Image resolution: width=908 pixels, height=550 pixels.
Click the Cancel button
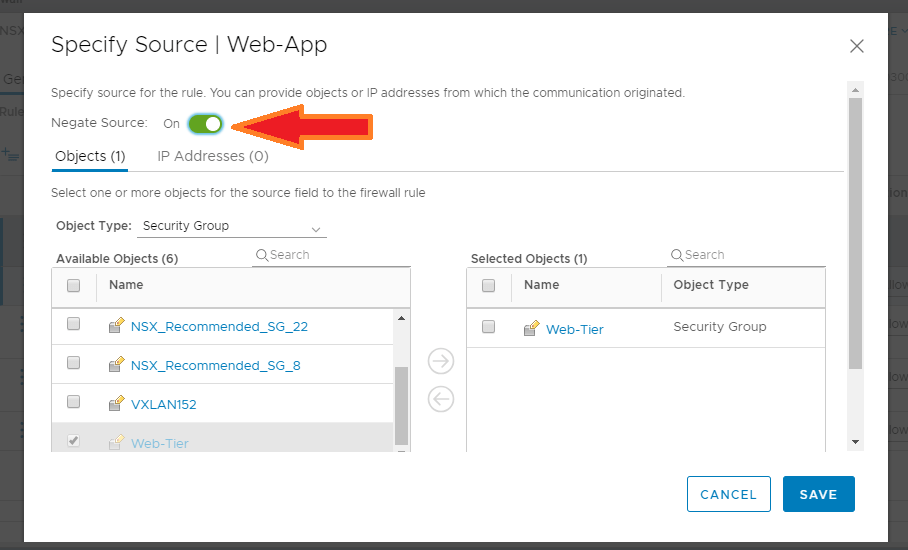coord(728,494)
